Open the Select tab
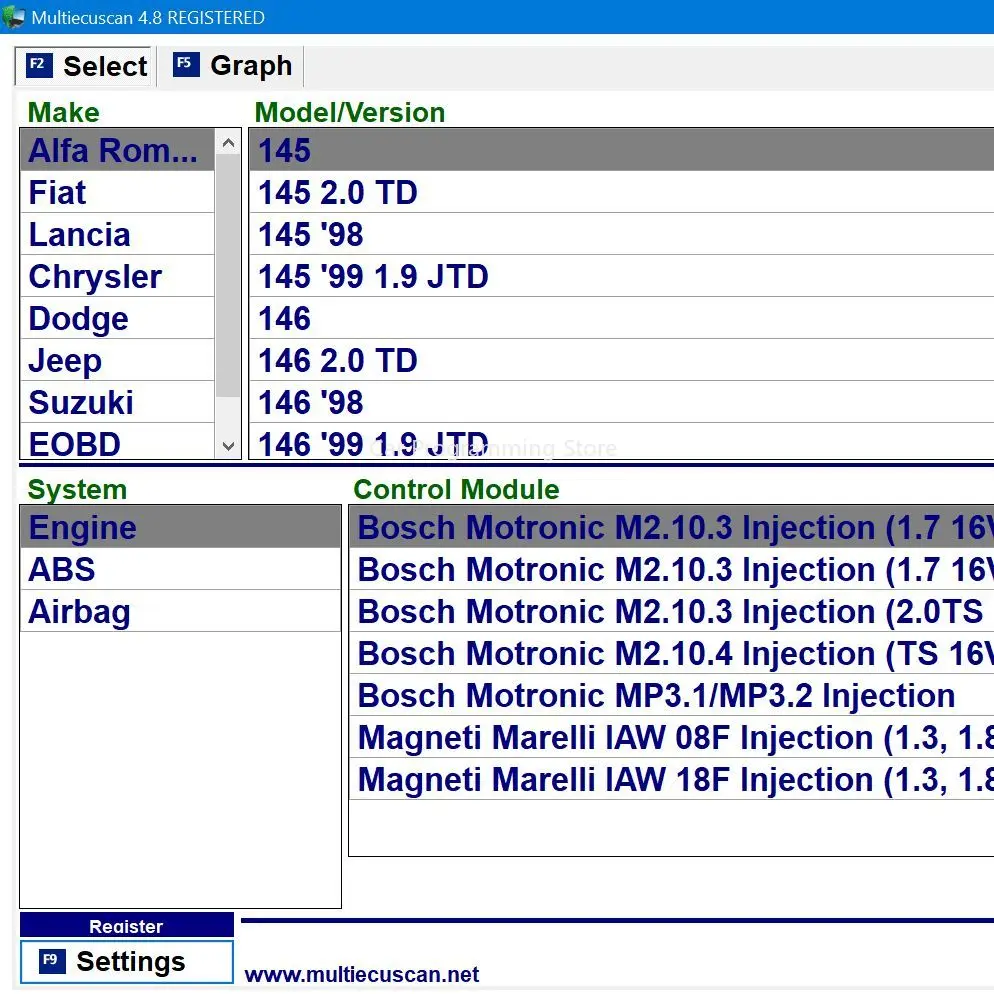 click(x=83, y=65)
